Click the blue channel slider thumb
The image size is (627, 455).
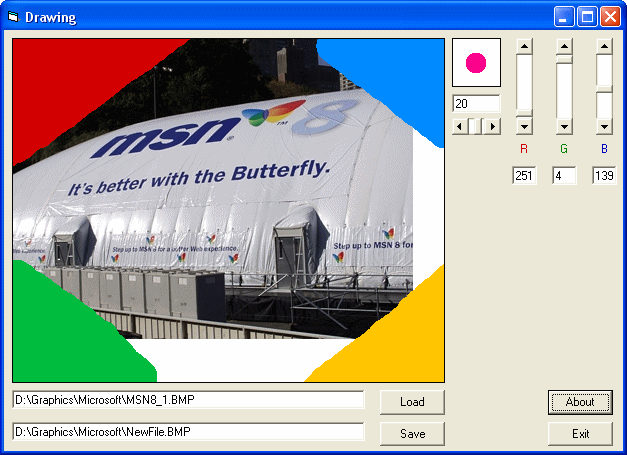pos(604,89)
